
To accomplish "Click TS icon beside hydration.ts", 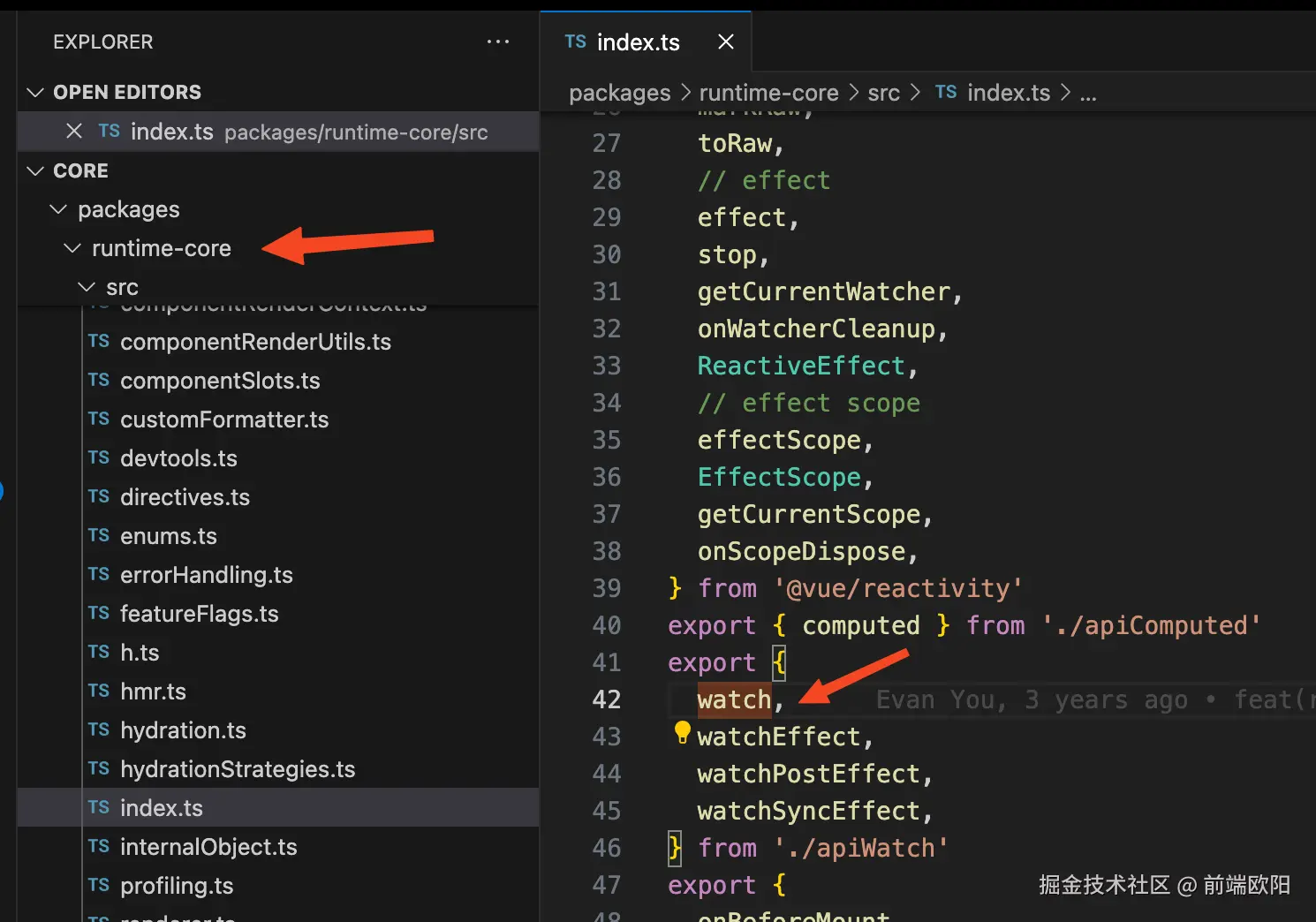I will point(99,729).
